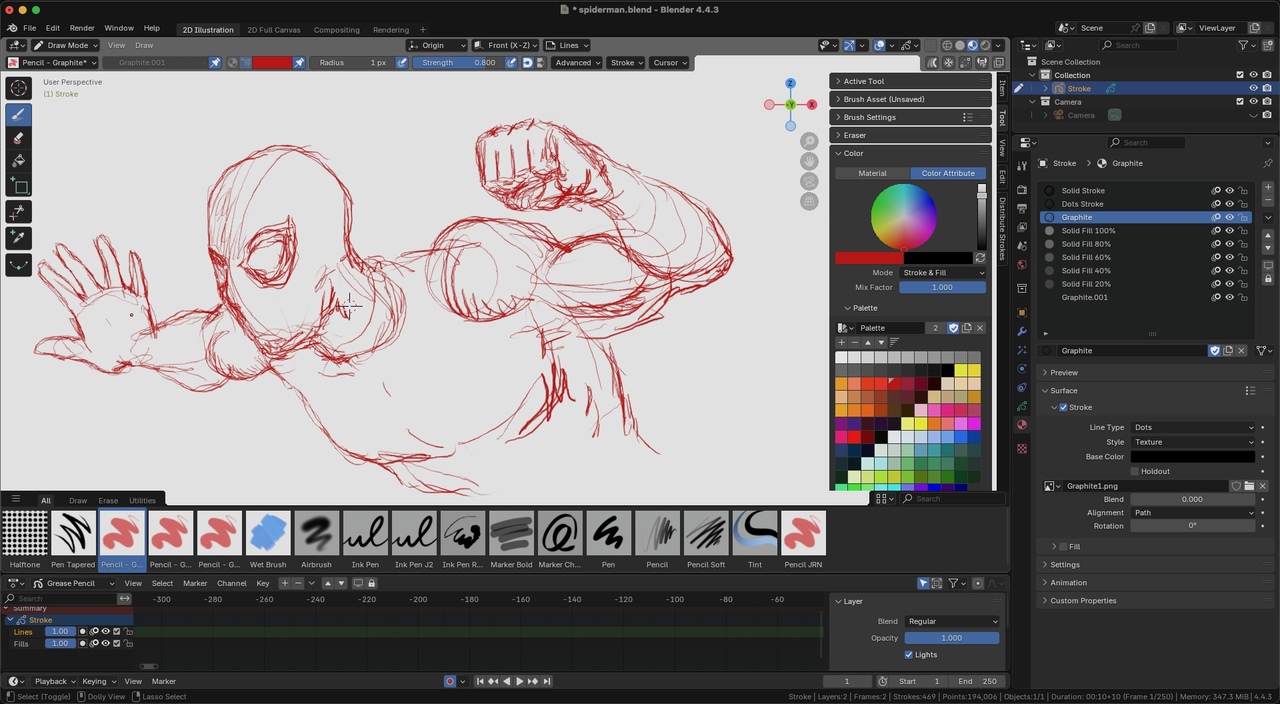Select the Box primitive tool

pyautogui.click(x=18, y=186)
